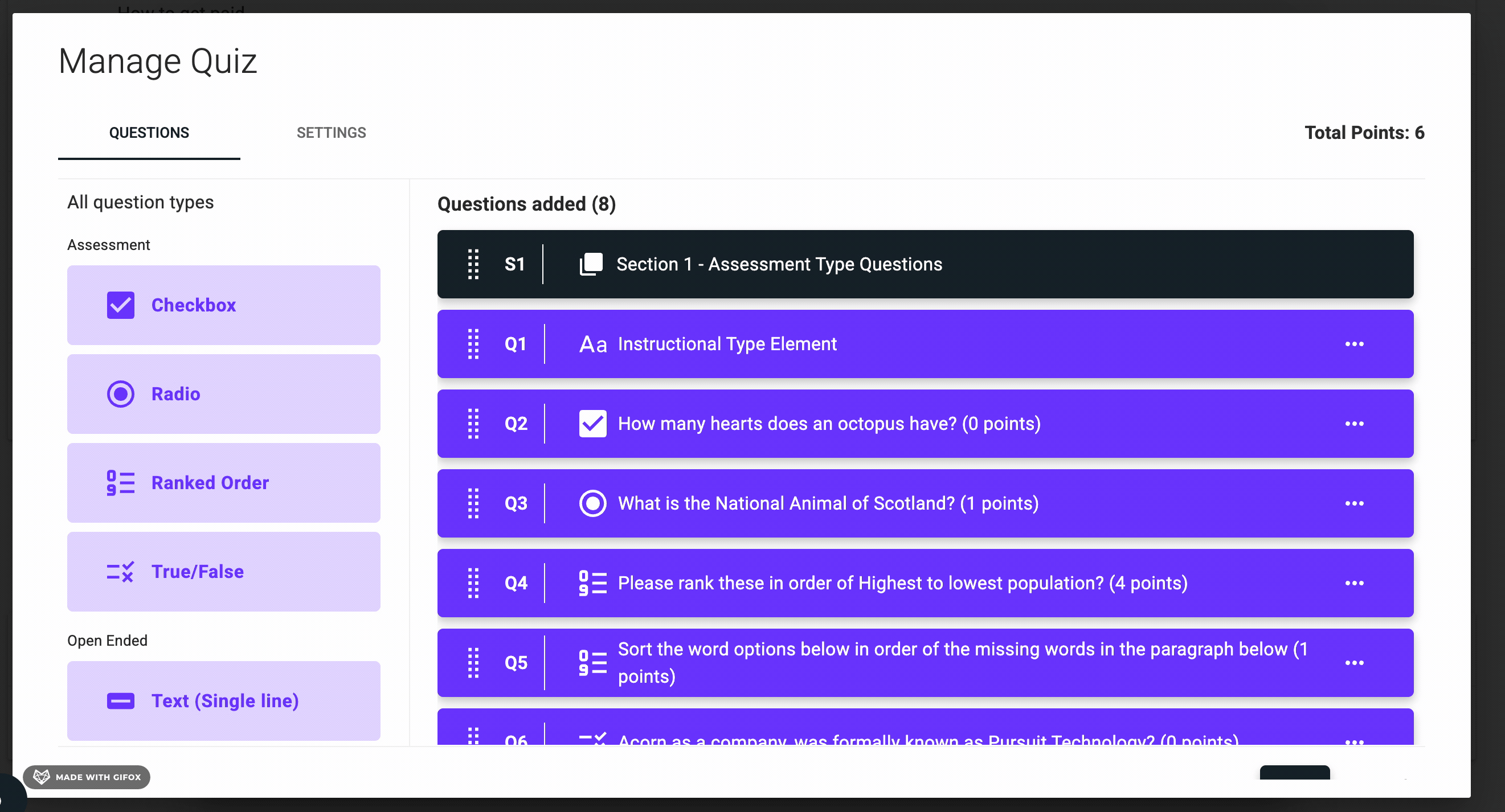Switch to the SETTINGS tab
The width and height of the screenshot is (1505, 812).
(x=332, y=133)
